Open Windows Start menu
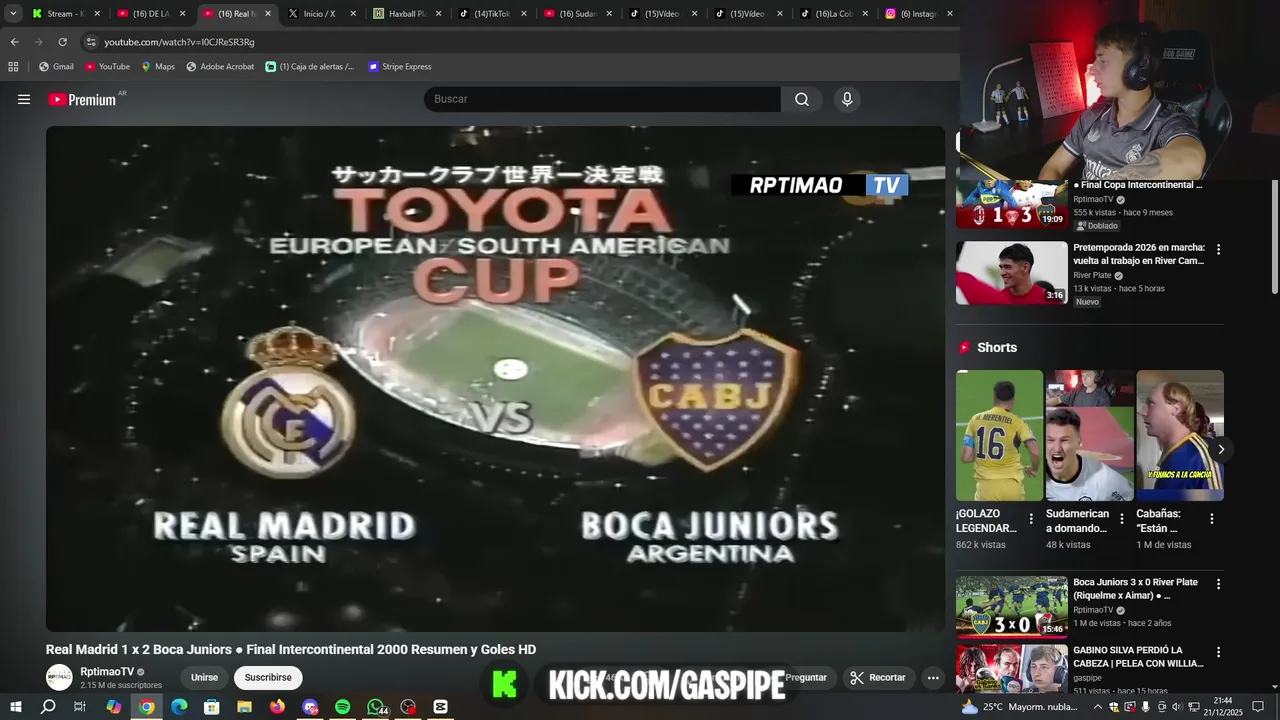 (16, 707)
